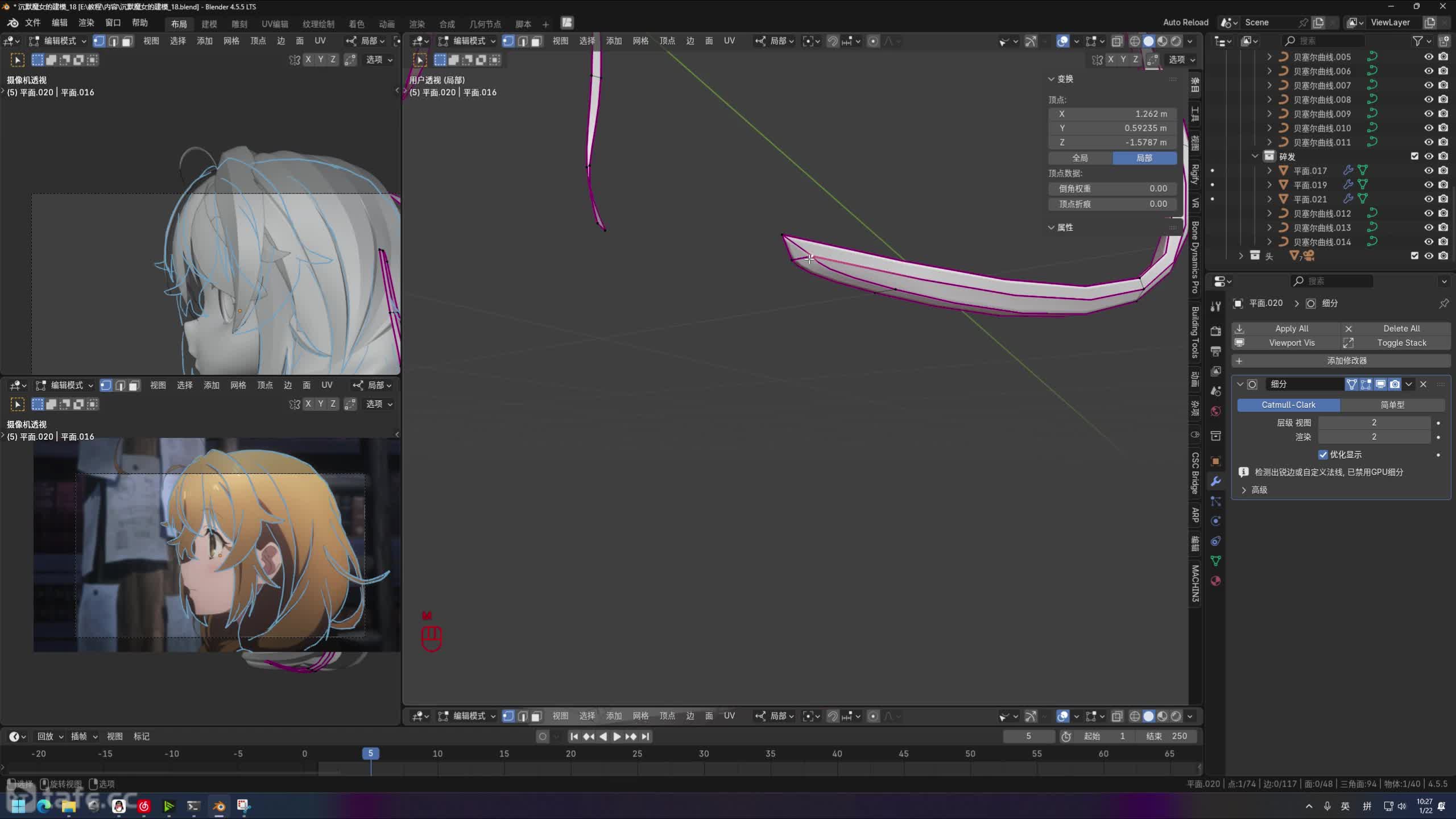The height and width of the screenshot is (819, 1456).
Task: Expand the 贝塞尔曲线.012 tree item
Action: [1269, 213]
